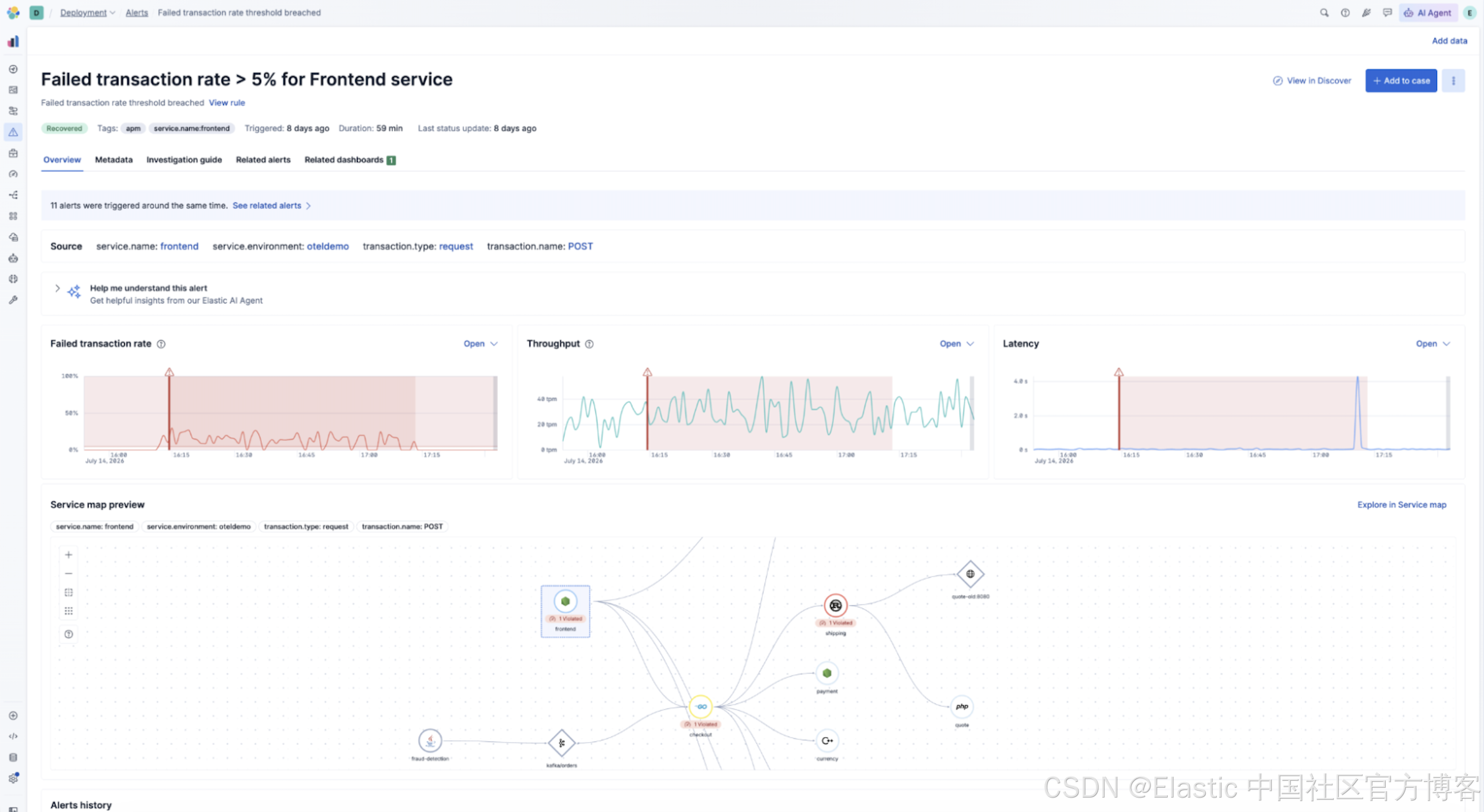Click the dotted grid layout map control
Screen dimensions: 1484x812
tap(69, 611)
